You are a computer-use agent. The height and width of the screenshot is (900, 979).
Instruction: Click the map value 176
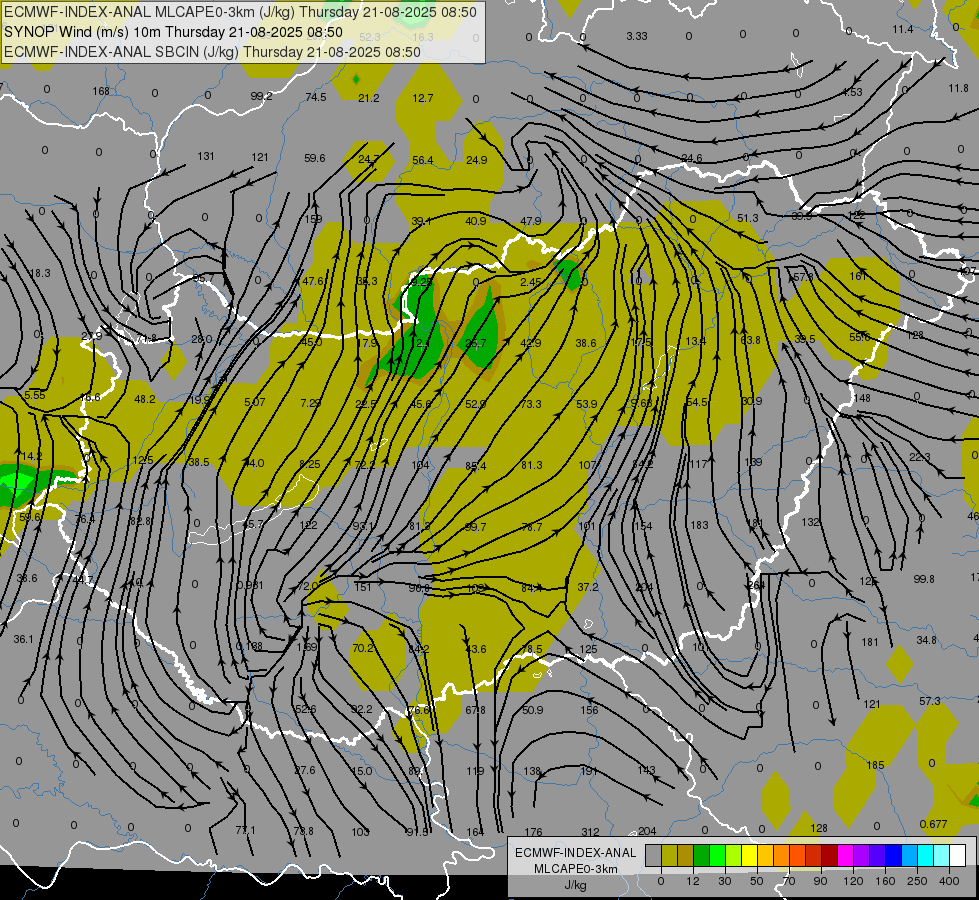coord(533,832)
